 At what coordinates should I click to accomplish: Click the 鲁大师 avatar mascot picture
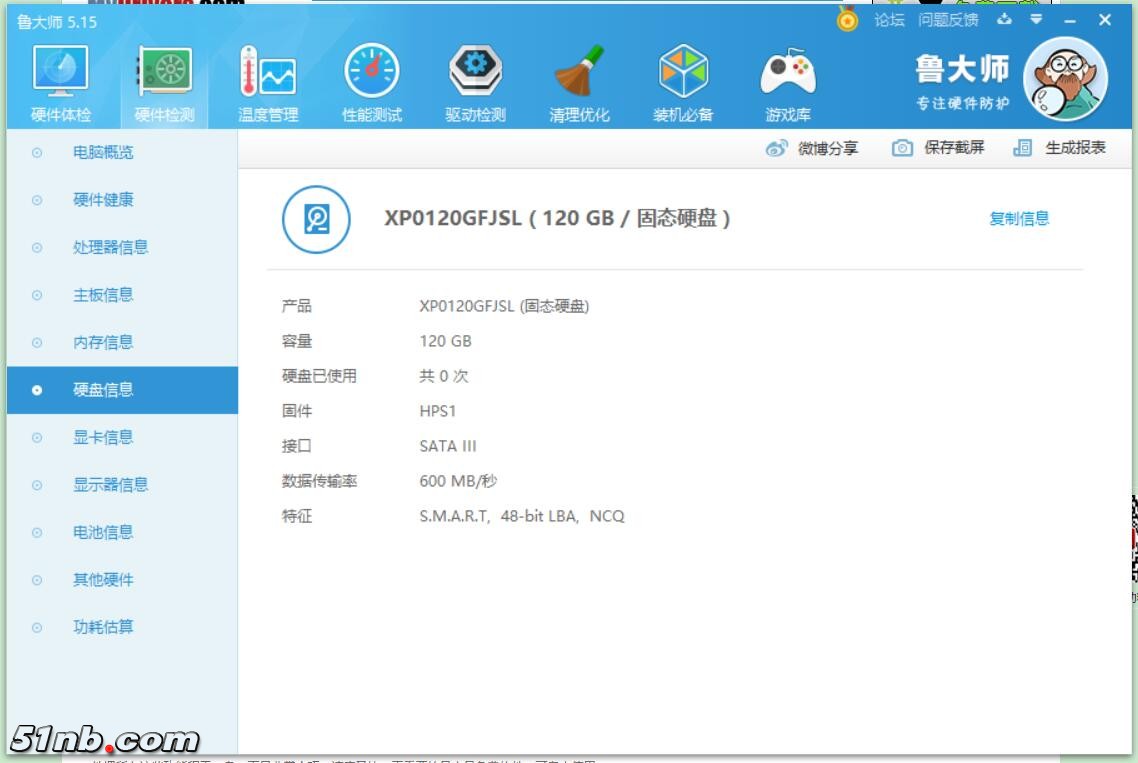[1065, 79]
